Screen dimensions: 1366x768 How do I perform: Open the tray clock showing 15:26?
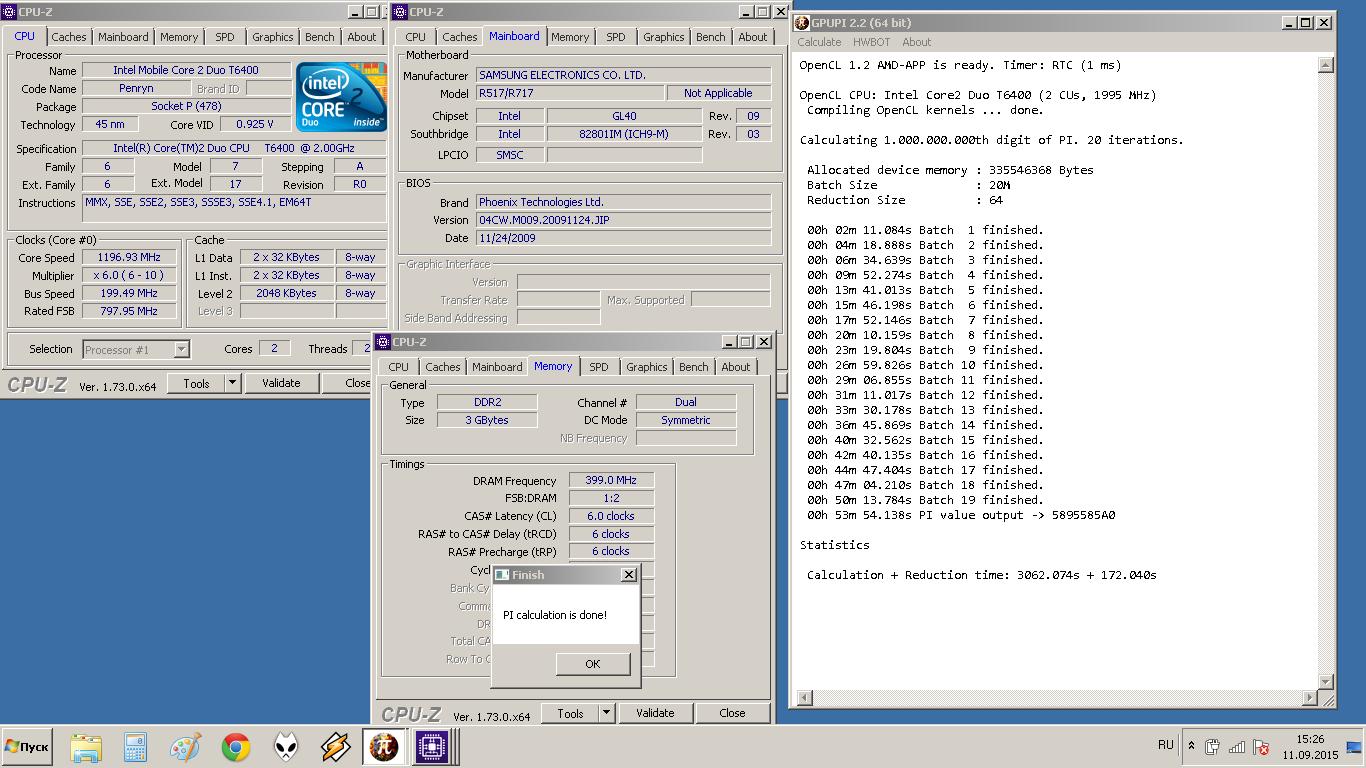coord(1310,747)
